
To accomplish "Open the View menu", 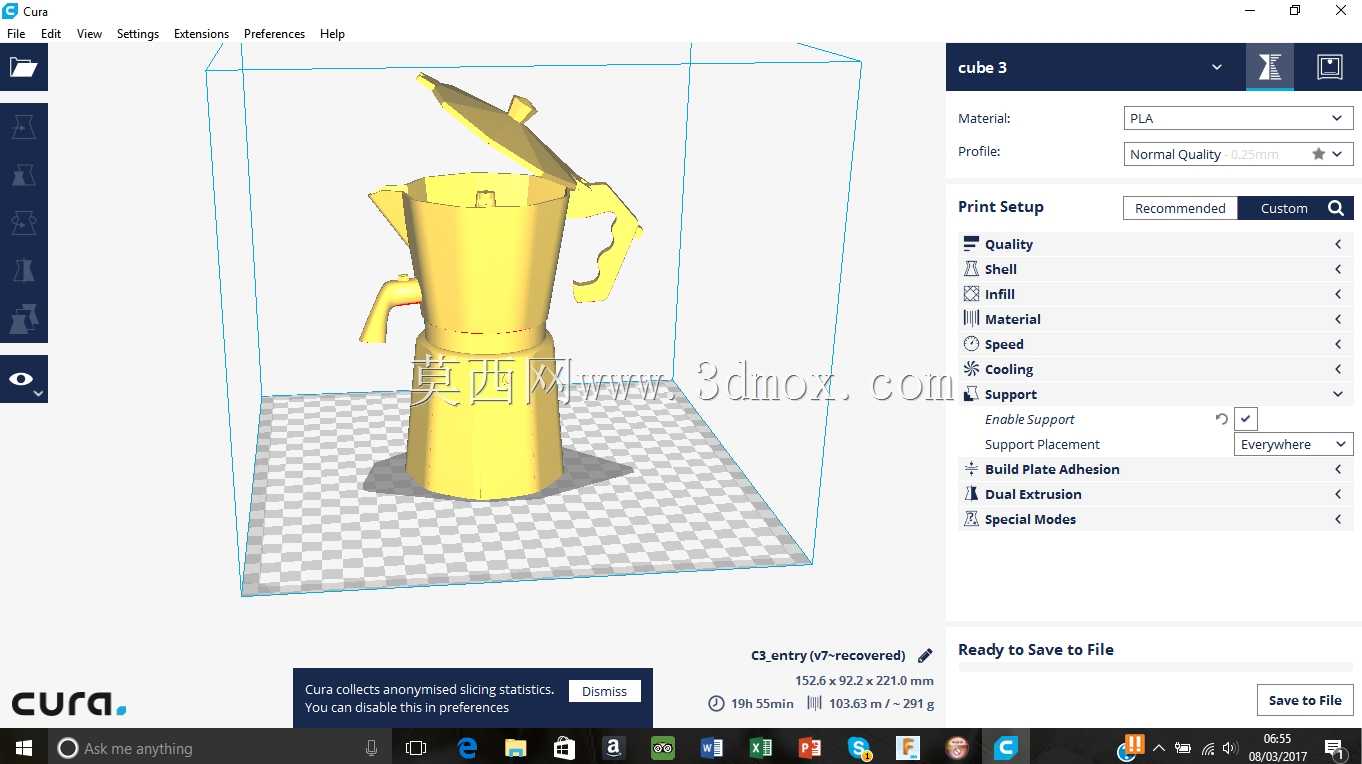I will [89, 33].
